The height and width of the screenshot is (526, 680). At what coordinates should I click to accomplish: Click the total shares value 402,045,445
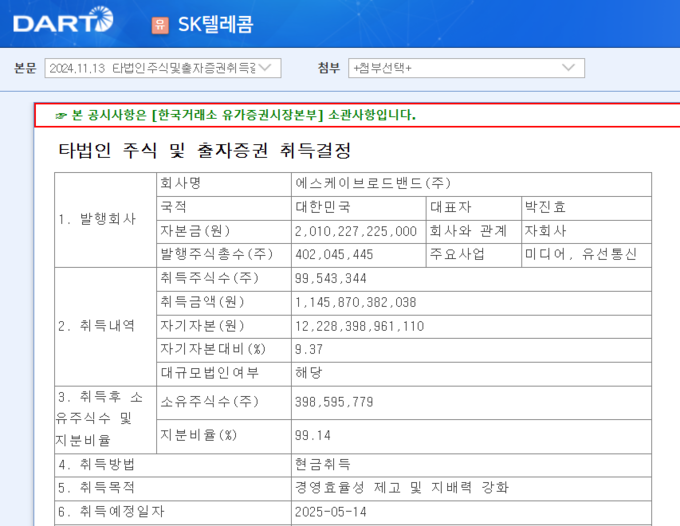pyautogui.click(x=334, y=254)
